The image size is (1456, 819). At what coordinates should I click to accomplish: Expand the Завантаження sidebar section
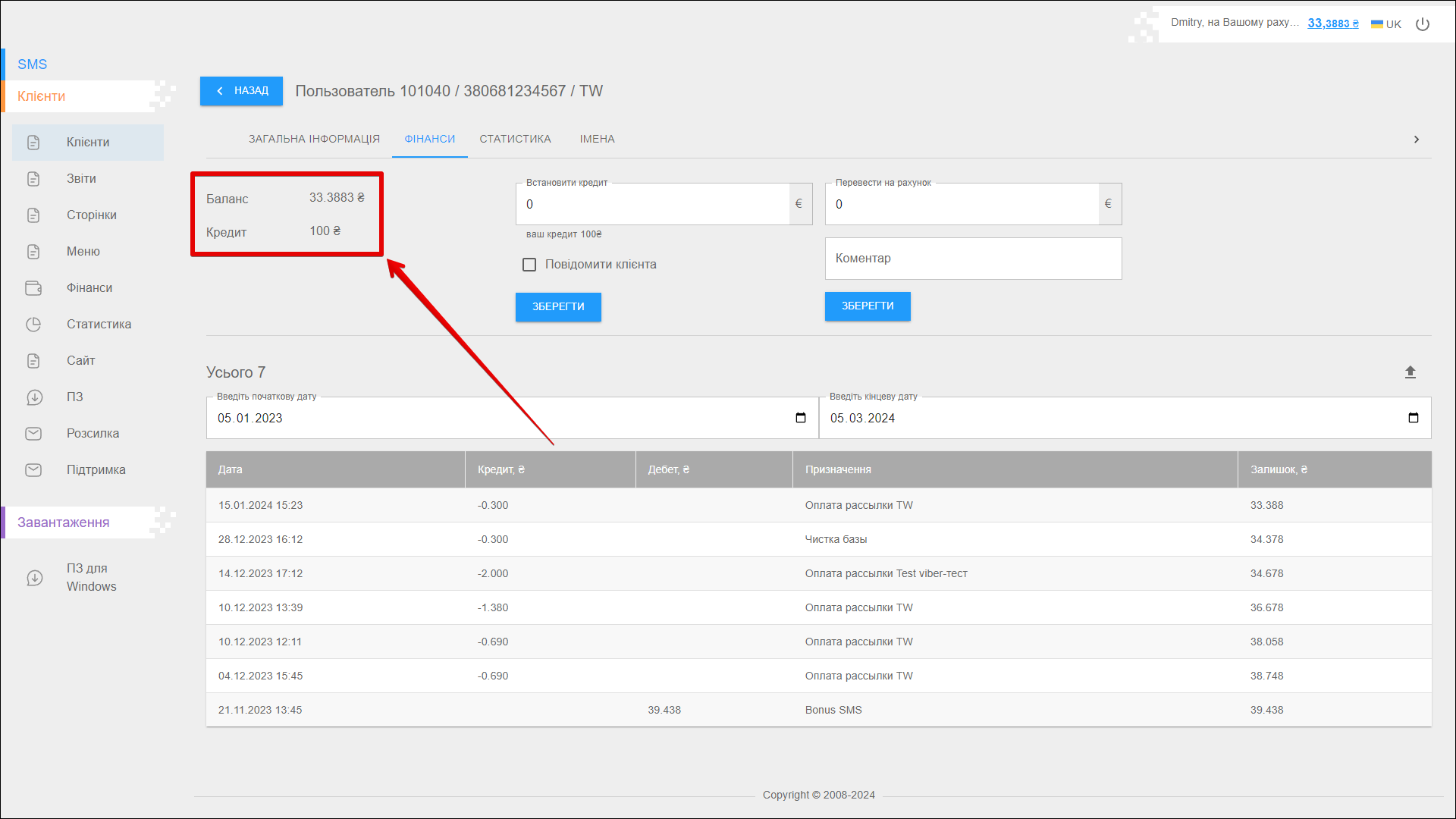64,522
